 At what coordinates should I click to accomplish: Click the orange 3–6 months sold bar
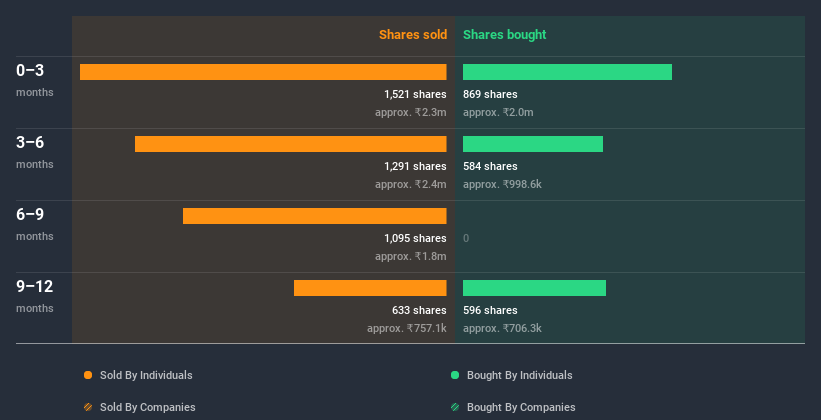(x=291, y=144)
